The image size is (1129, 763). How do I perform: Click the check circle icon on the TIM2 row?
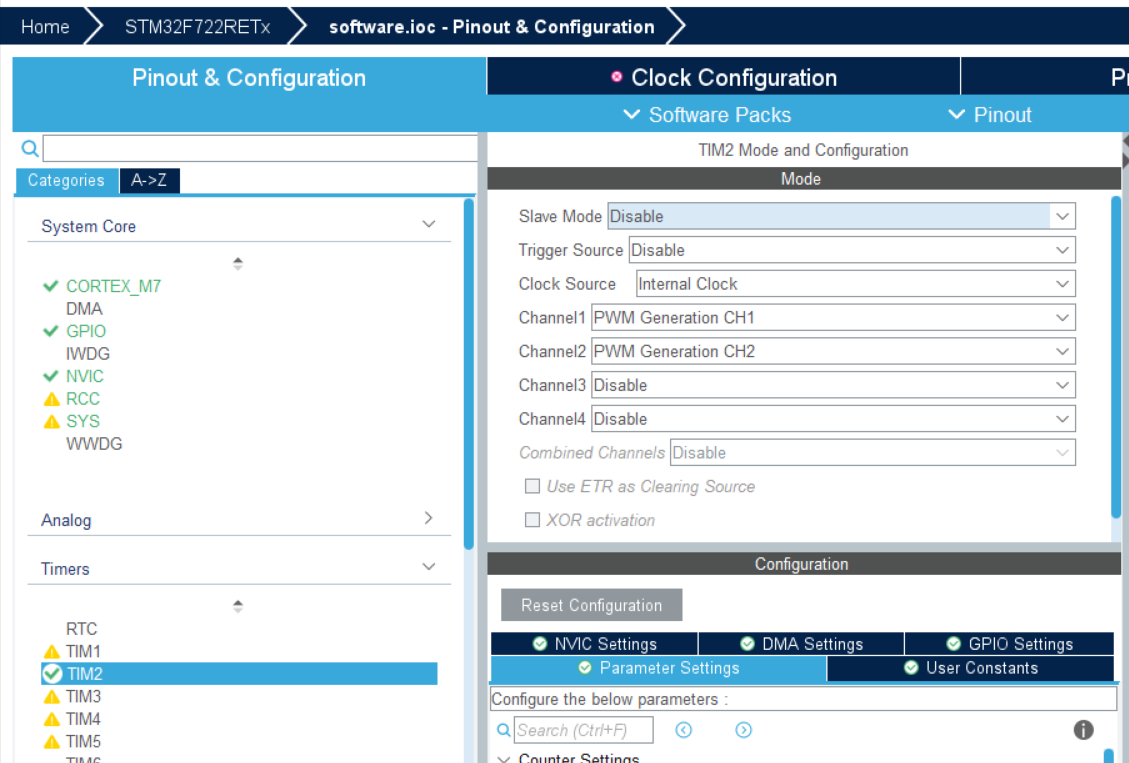coord(52,674)
